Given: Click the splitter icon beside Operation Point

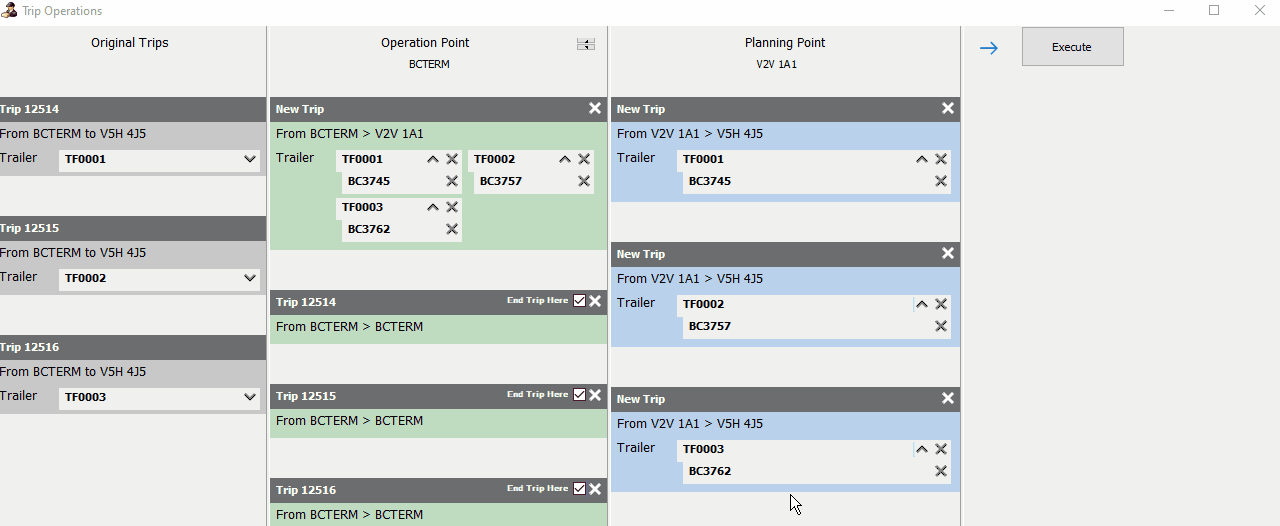Looking at the screenshot, I should (x=586, y=44).
